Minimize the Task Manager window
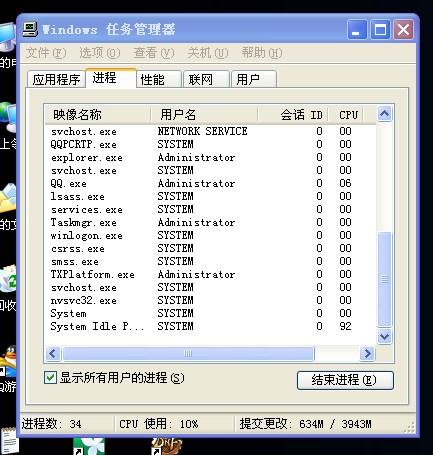433x455 pixels. 357,30
